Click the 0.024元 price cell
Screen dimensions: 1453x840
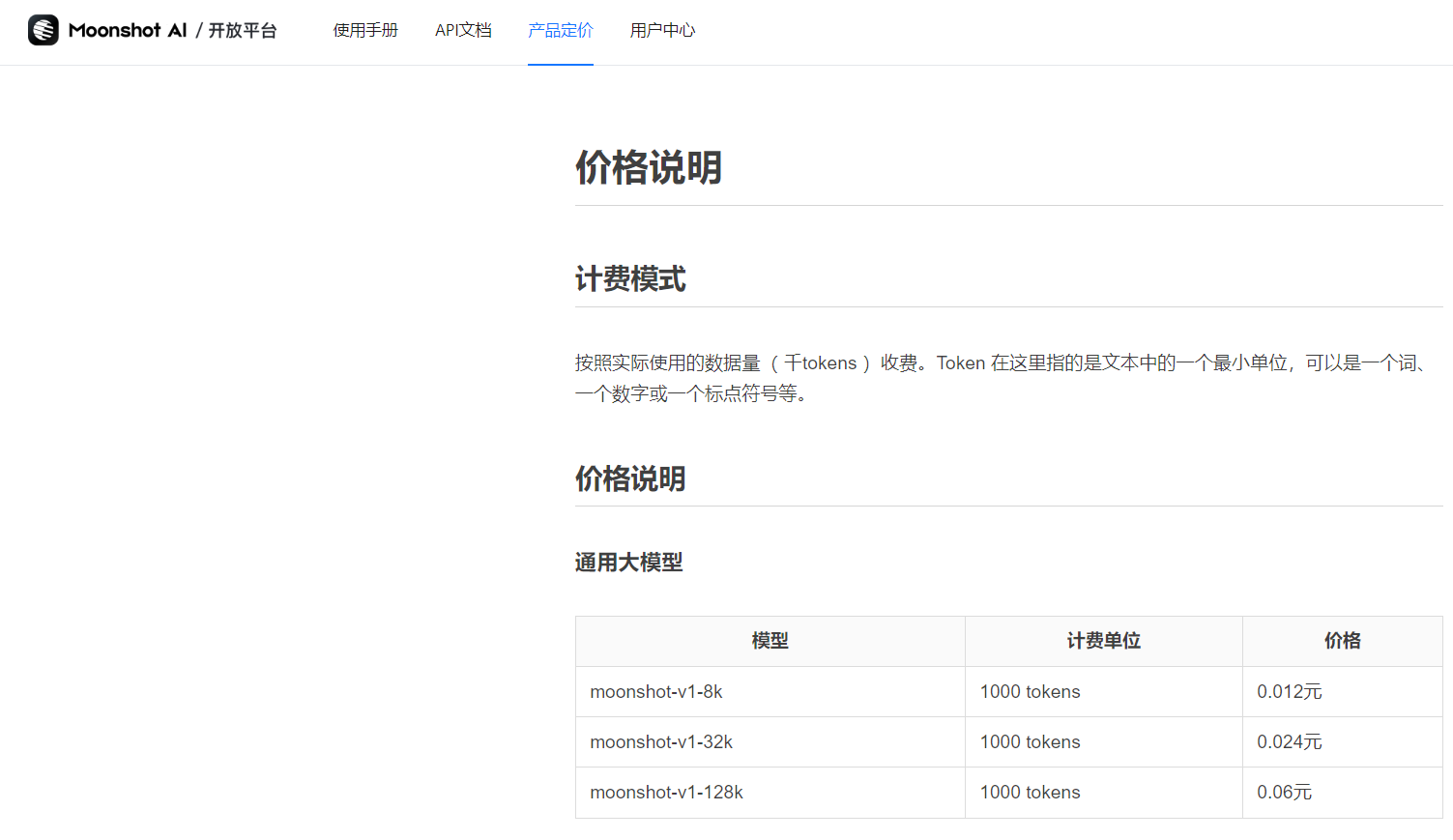coord(1343,742)
